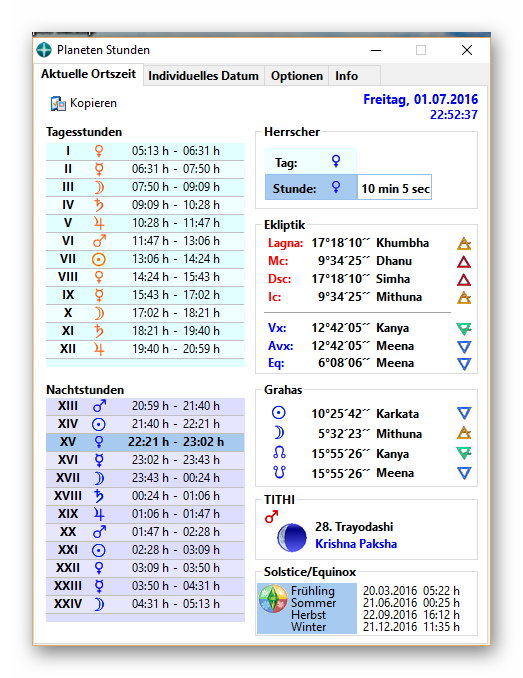The width and height of the screenshot is (523, 678).
Task: Click the Rahu north node symbol
Action: 279,453
